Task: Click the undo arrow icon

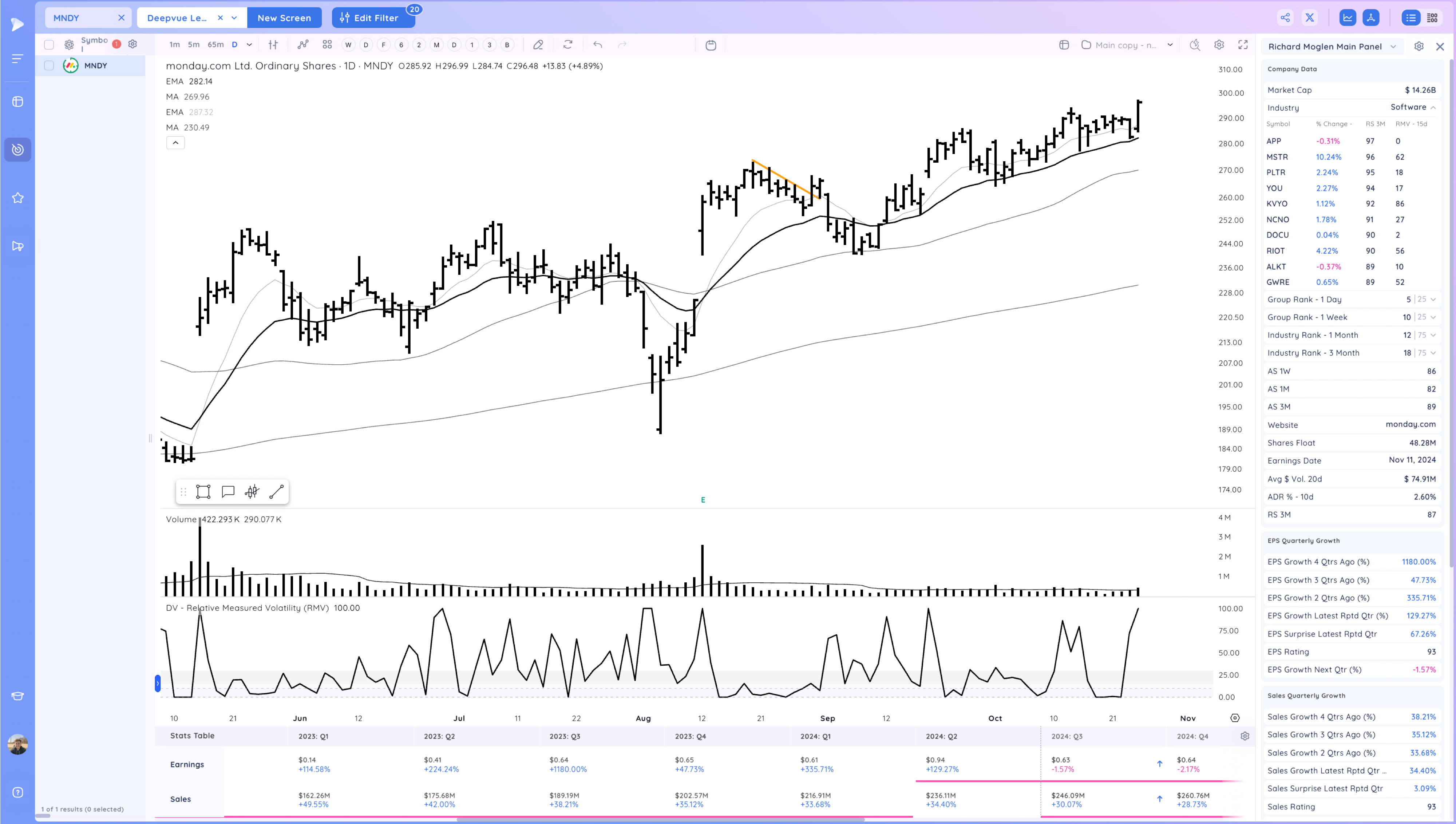Action: (x=598, y=45)
